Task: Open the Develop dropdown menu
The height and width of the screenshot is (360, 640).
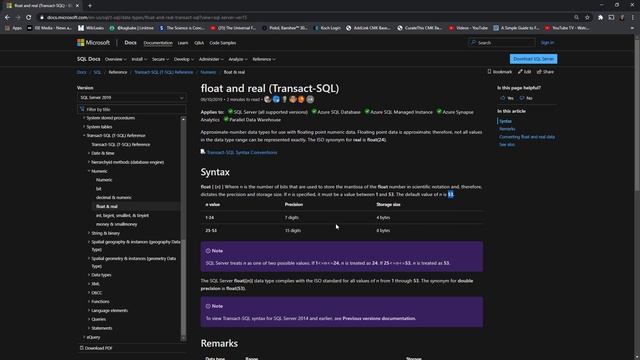Action: [x=184, y=59]
